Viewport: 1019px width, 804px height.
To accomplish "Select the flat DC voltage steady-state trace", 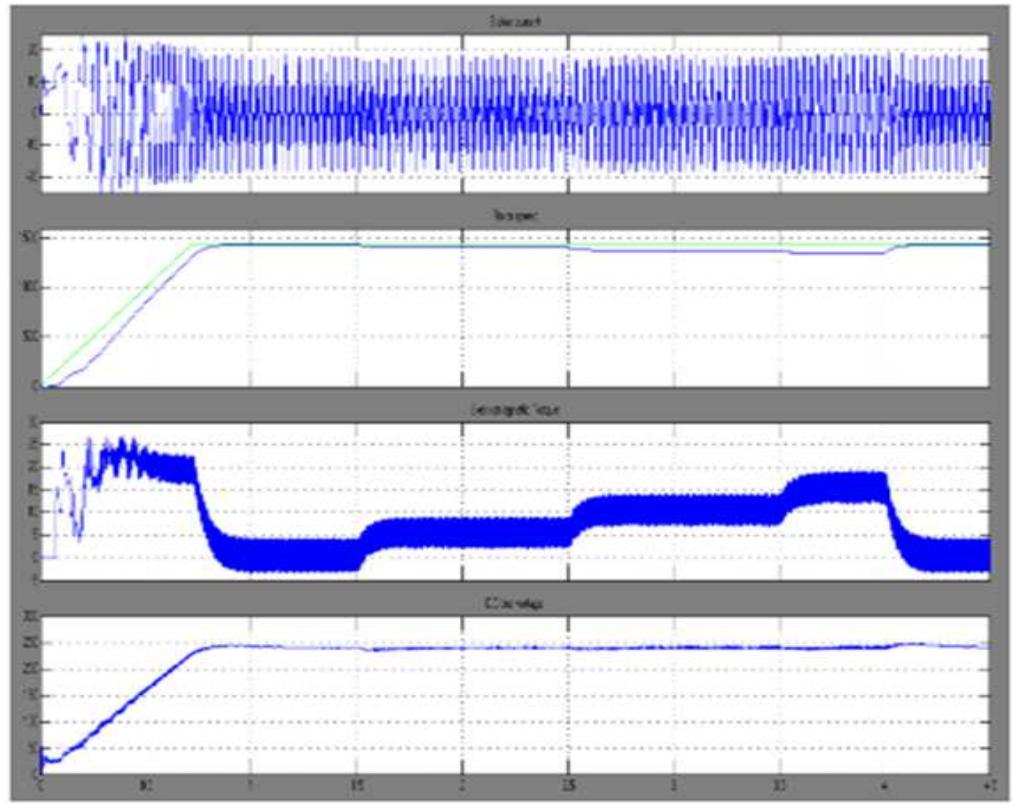I will coord(600,646).
